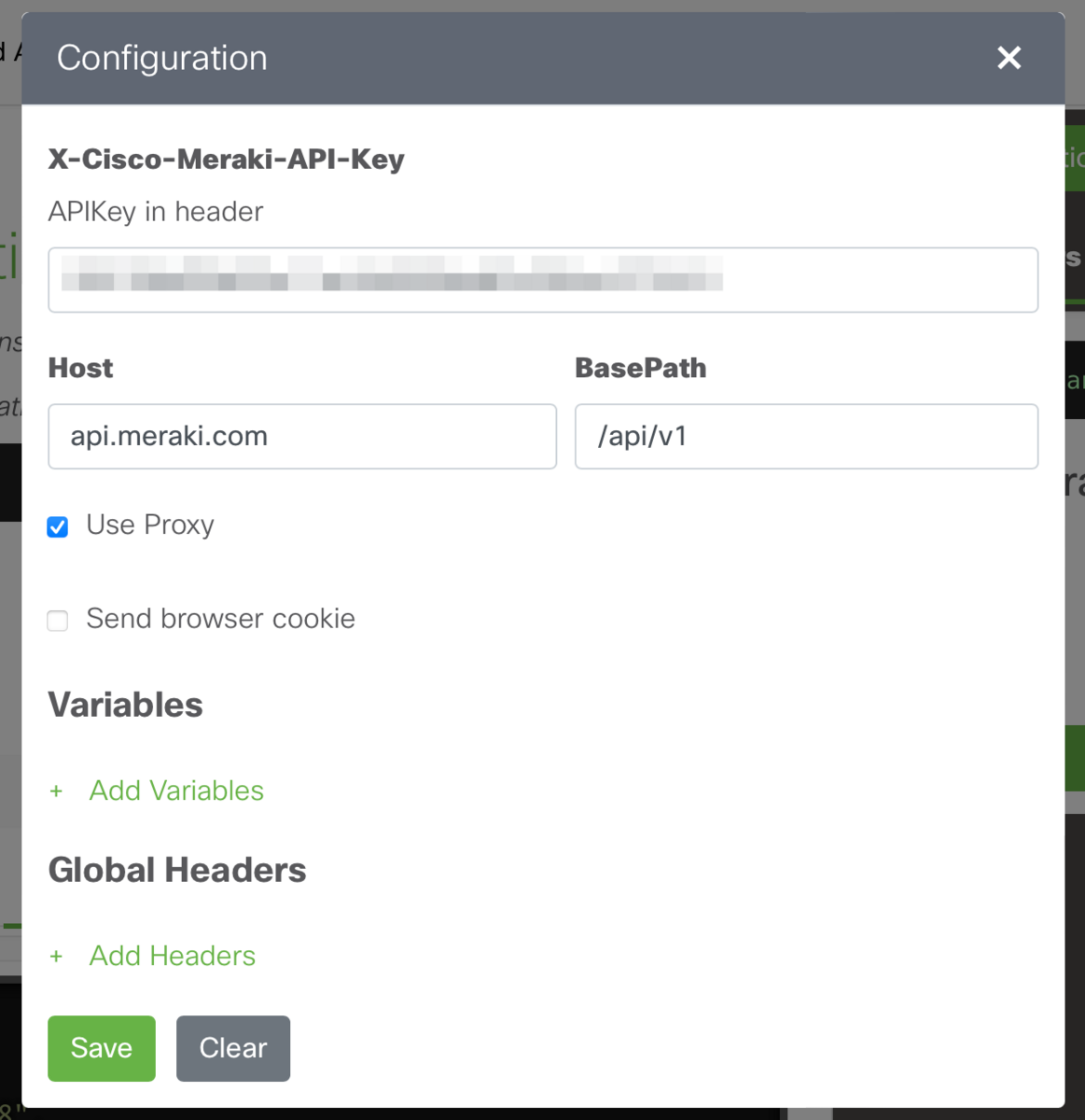
Task: Click the APIKey in header description text
Action: (x=155, y=212)
